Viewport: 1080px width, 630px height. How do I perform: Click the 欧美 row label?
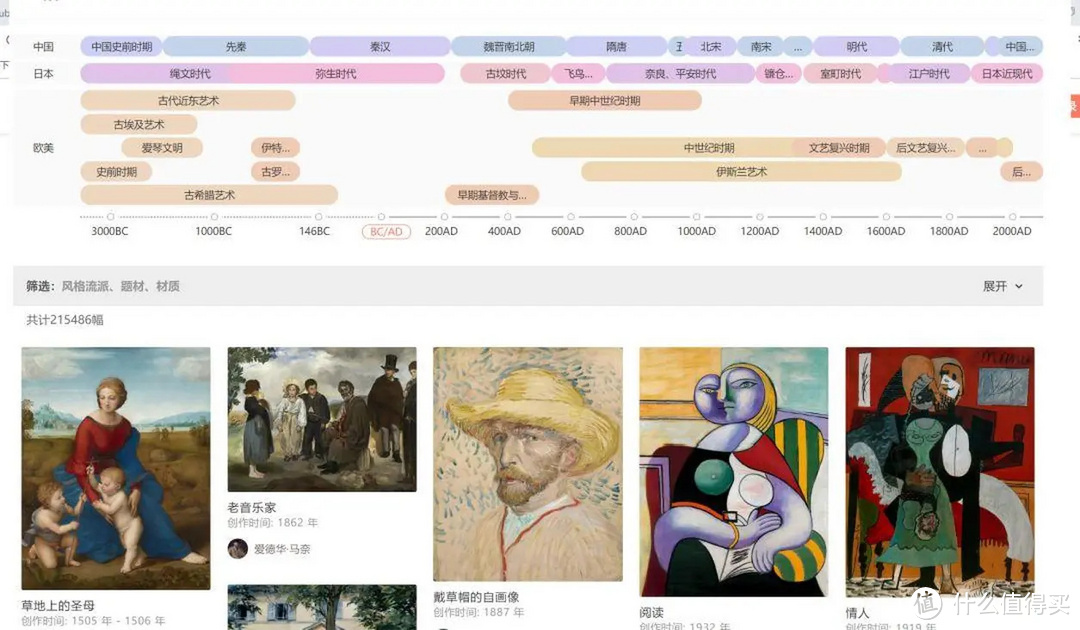tap(43, 148)
